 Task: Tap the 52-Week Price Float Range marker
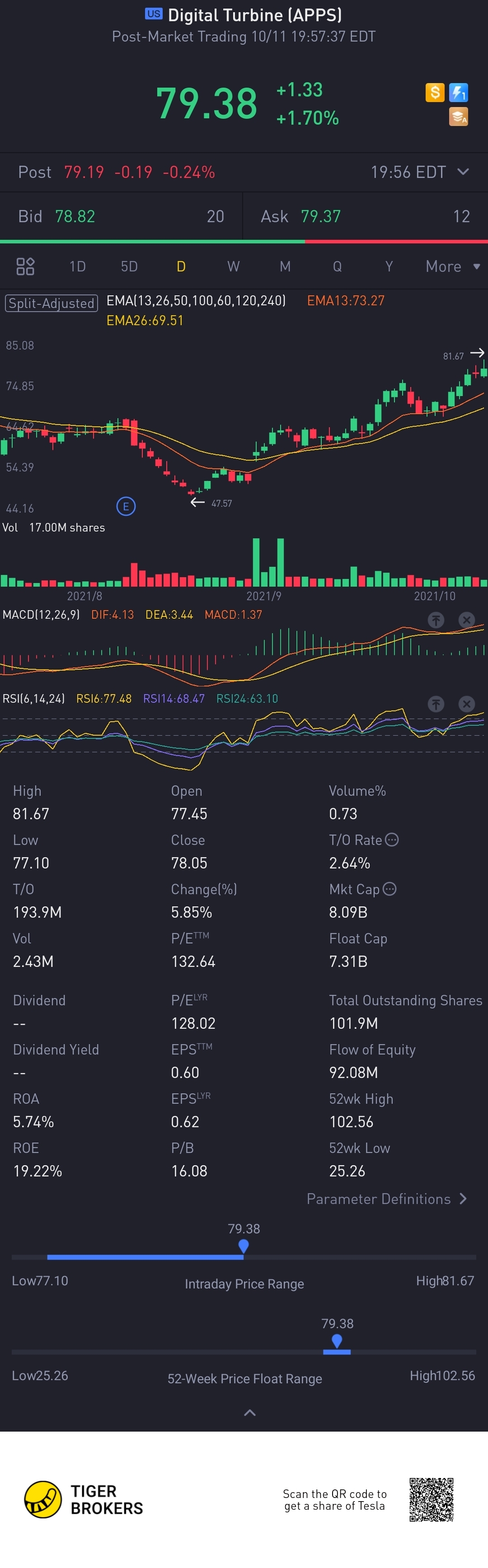[x=337, y=1342]
